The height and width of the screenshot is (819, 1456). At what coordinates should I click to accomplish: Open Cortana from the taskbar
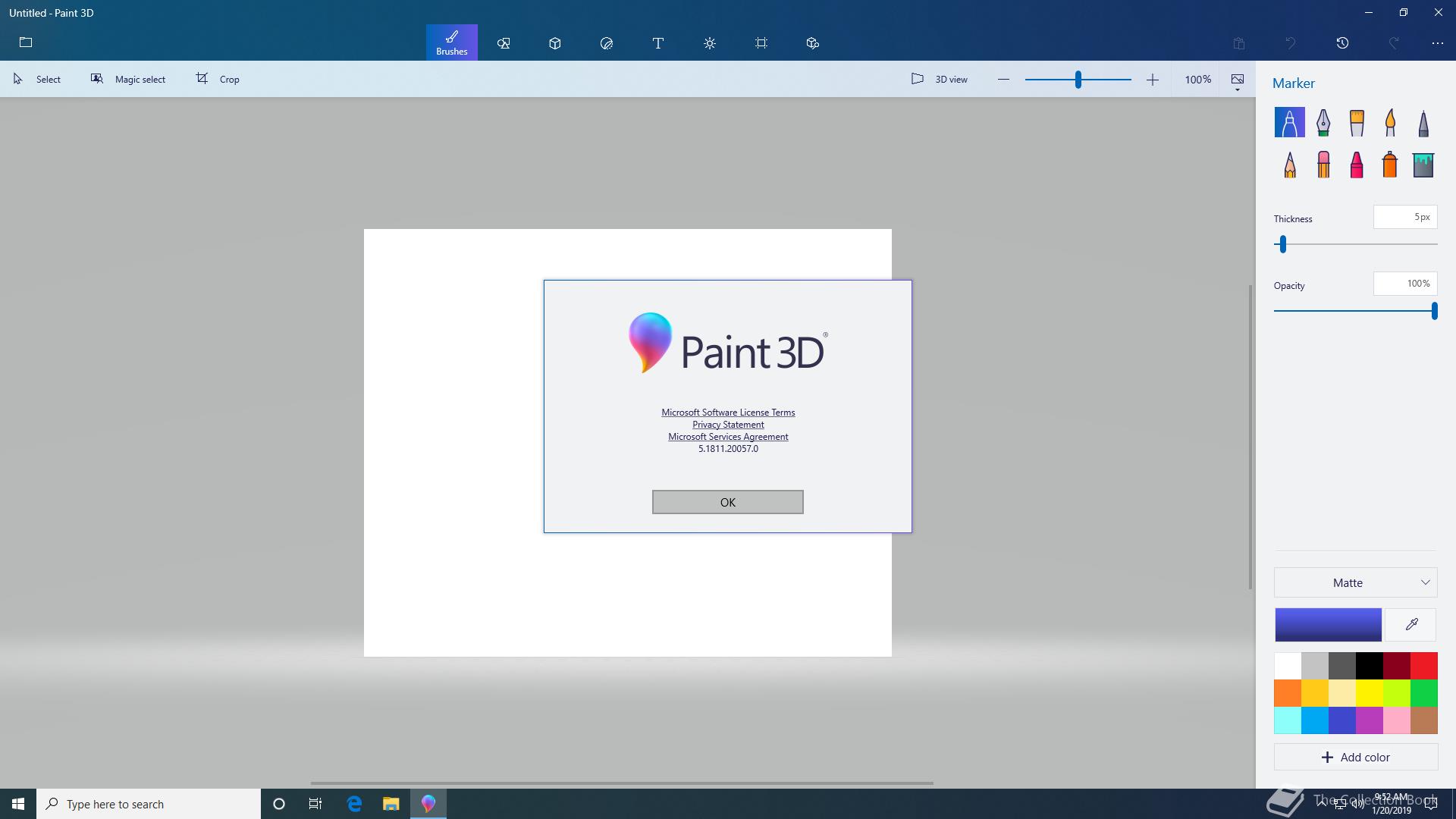(x=279, y=804)
